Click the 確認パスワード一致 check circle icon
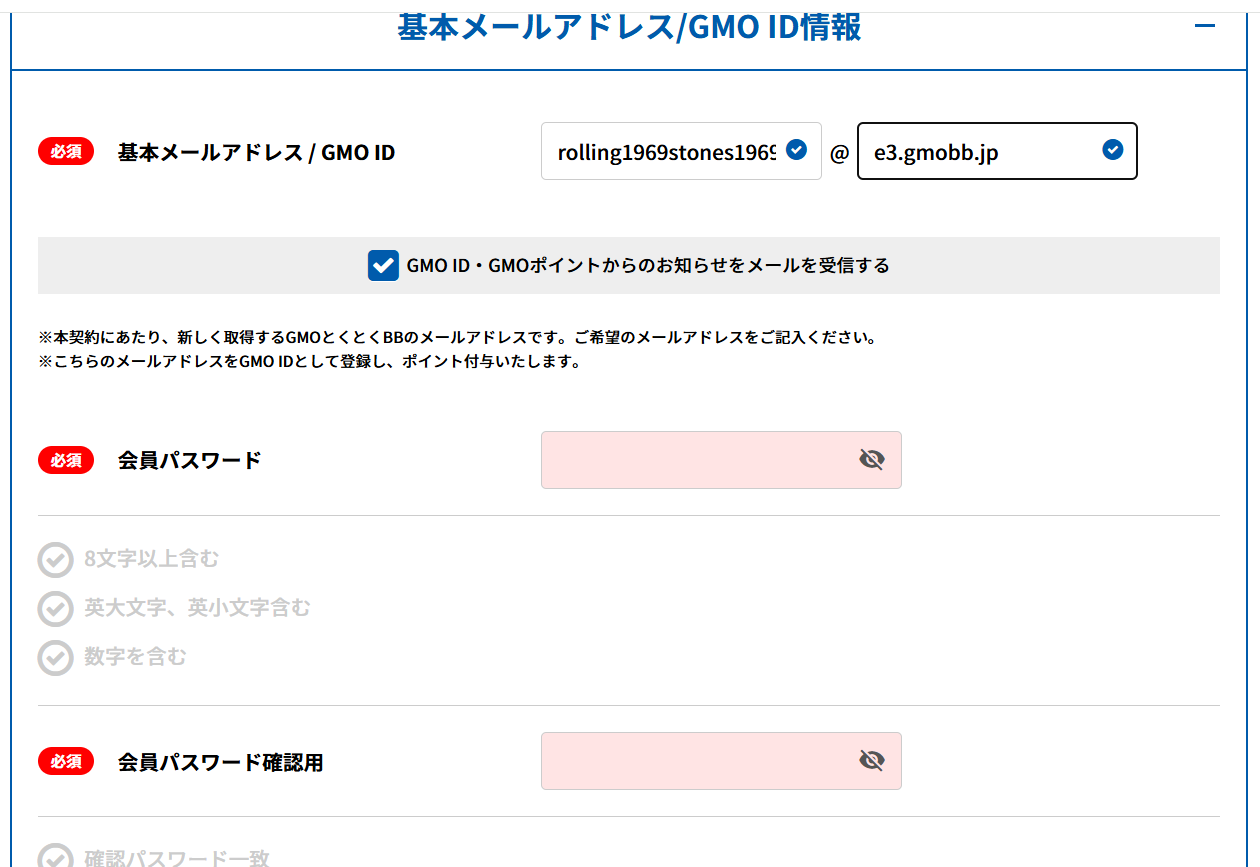 pos(56,856)
